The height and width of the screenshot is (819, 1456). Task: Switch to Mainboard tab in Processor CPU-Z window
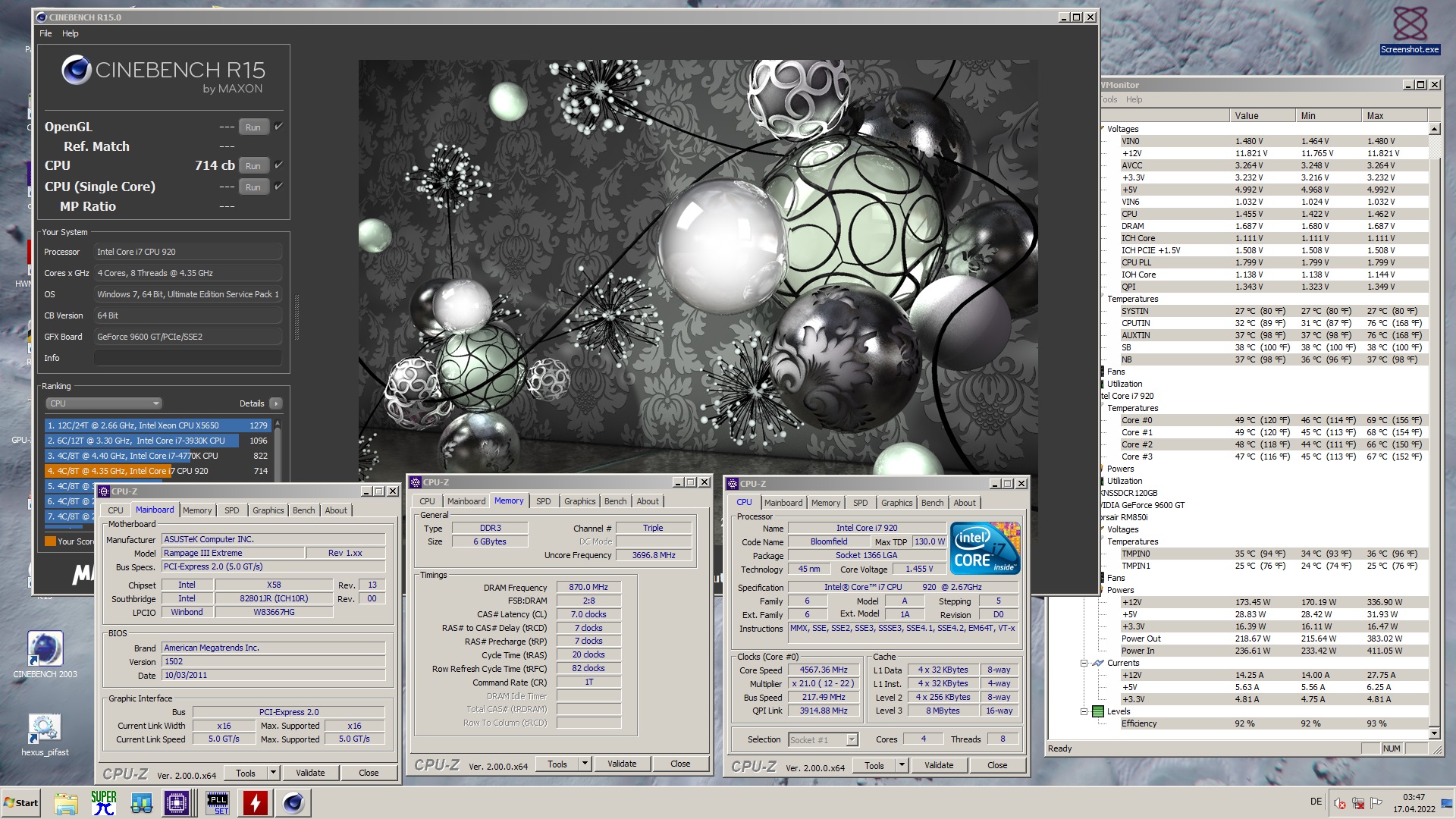(x=783, y=503)
